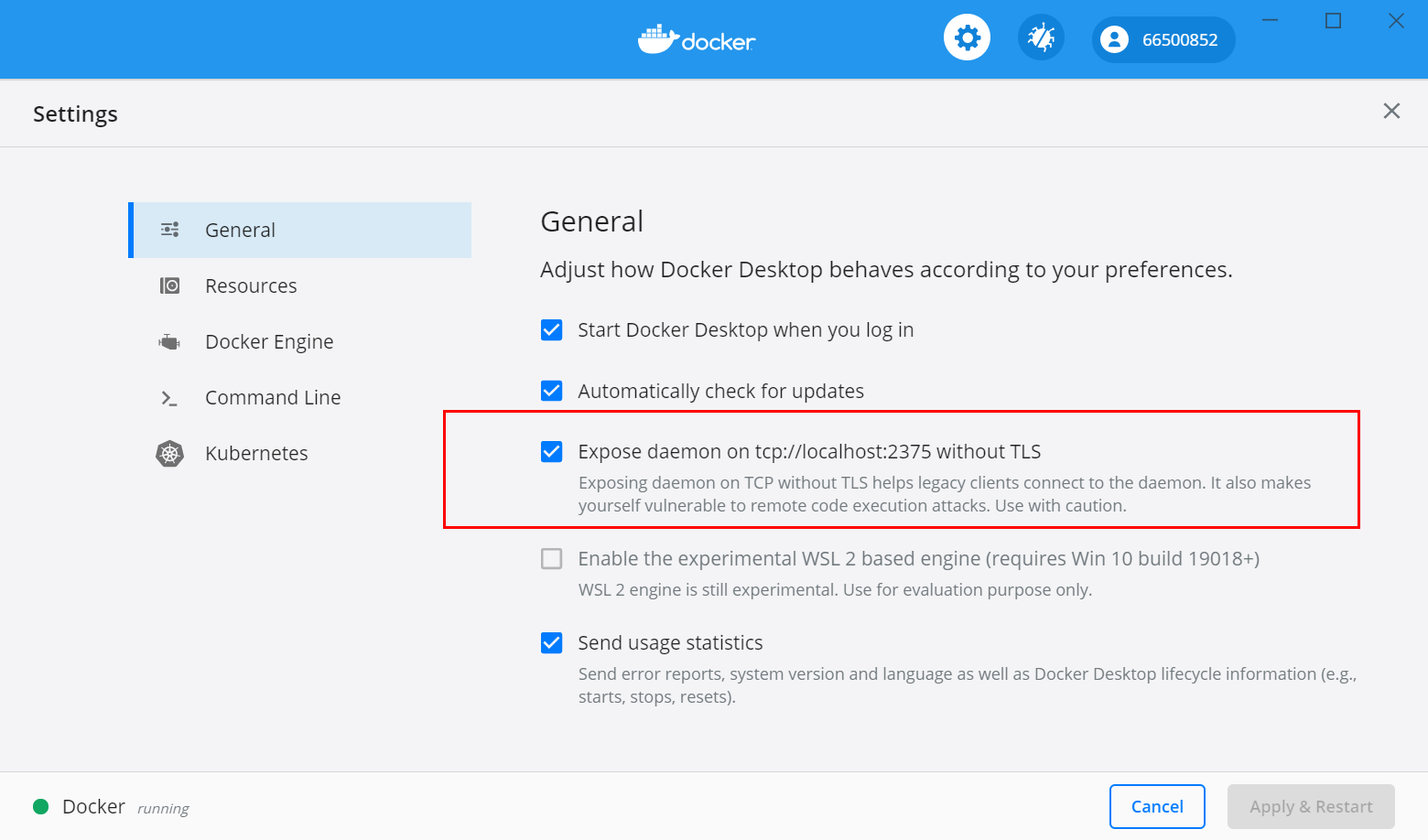Click the 'Settings' heading text
This screenshot has height=840, width=1428.
pyautogui.click(x=75, y=113)
